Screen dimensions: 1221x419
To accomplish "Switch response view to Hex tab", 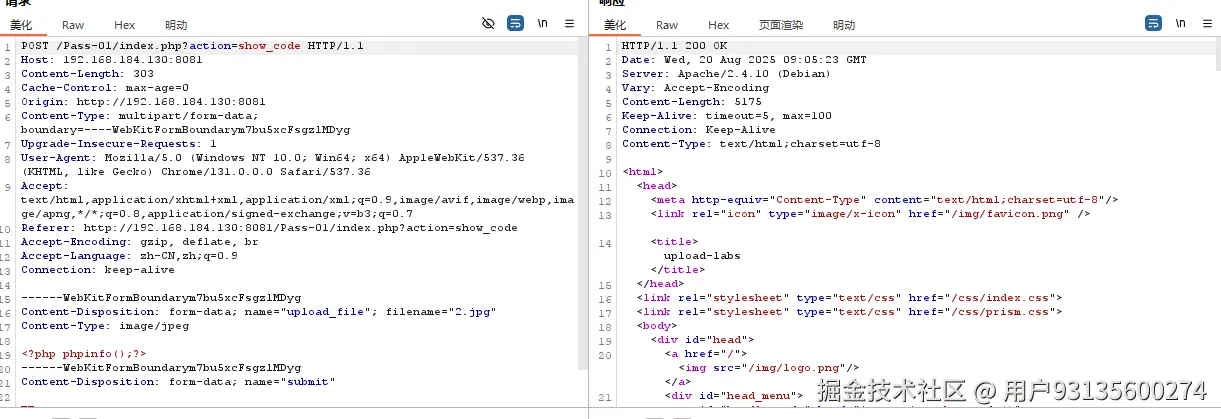I will (718, 25).
